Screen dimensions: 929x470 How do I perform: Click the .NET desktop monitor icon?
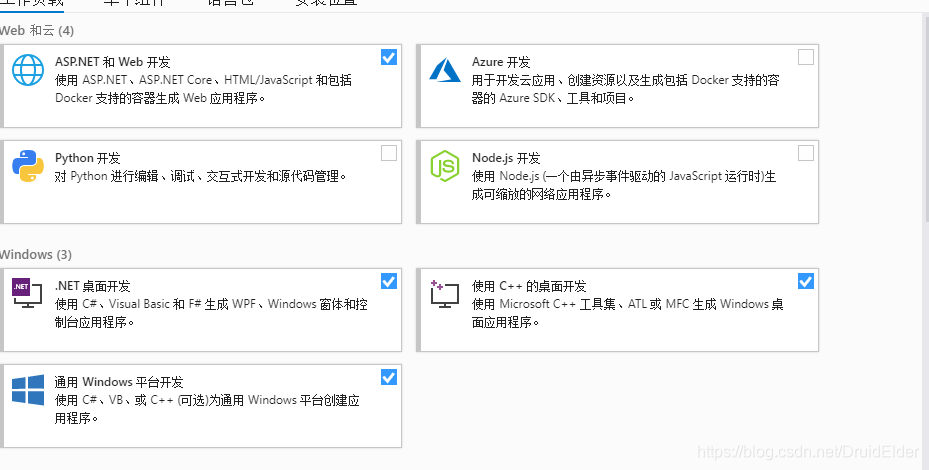(27, 293)
